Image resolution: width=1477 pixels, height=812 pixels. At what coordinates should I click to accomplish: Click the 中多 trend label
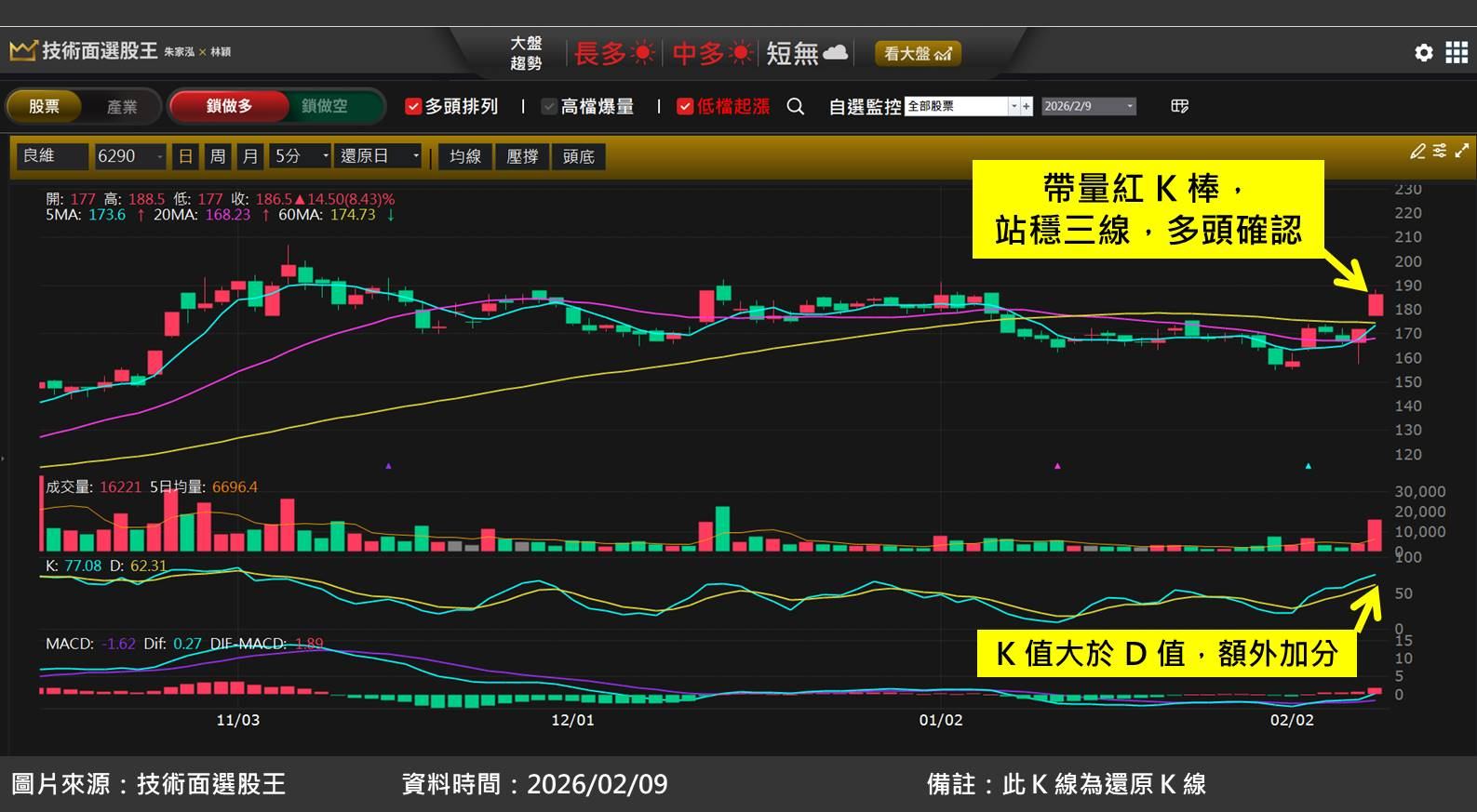pyautogui.click(x=698, y=53)
